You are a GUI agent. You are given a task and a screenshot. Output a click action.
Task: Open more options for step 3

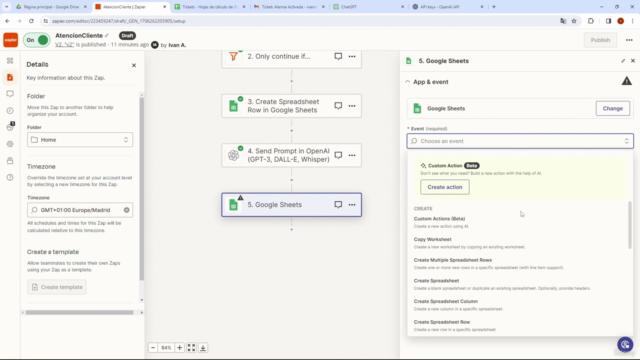point(352,106)
